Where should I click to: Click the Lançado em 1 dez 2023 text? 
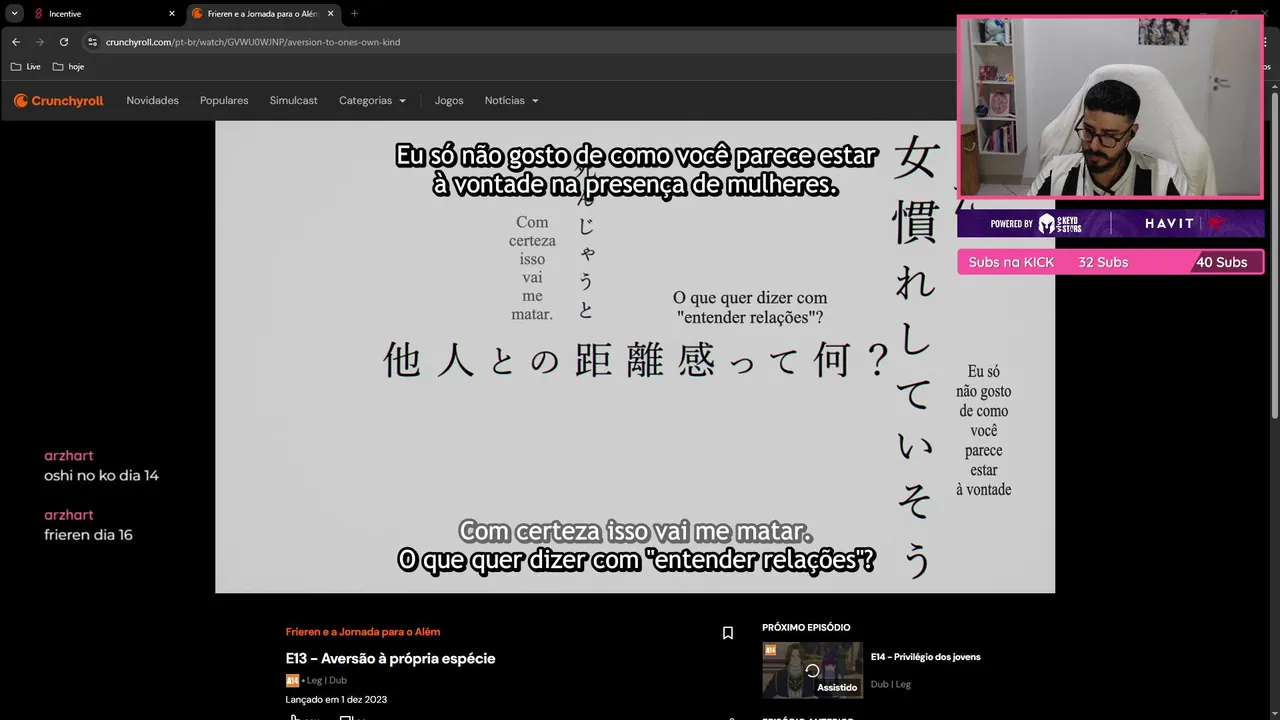click(x=336, y=700)
